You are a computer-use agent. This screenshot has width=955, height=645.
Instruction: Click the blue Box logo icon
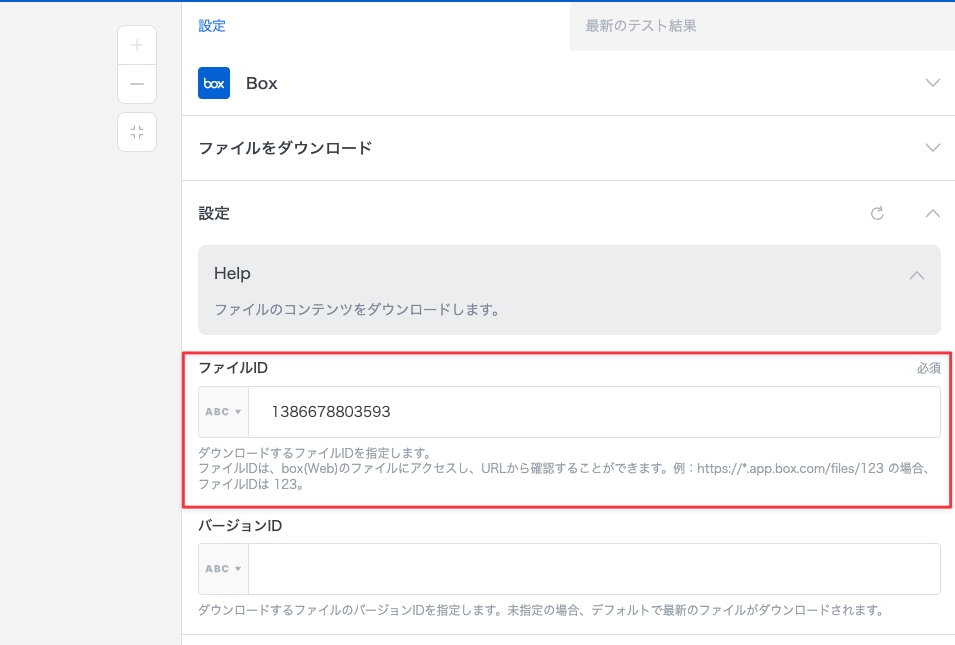tap(214, 83)
